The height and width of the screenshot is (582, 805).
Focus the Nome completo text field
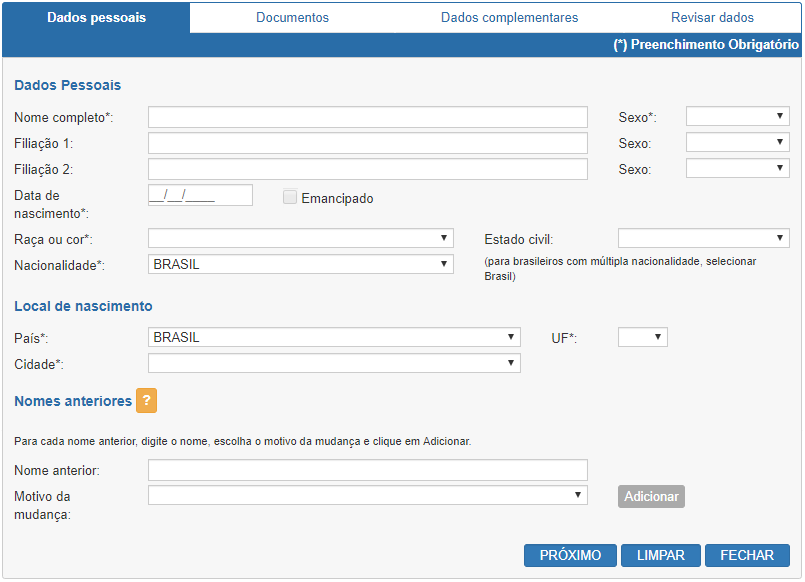click(368, 117)
